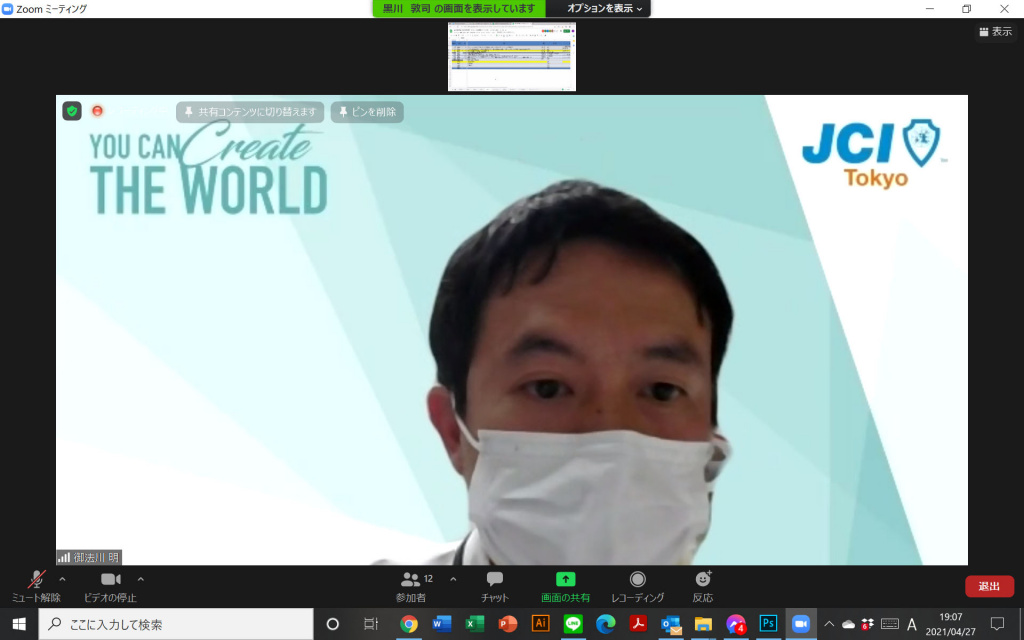Image resolution: width=1024 pixels, height=640 pixels.
Task: Click the shared screen thumbnail
Action: click(x=511, y=57)
